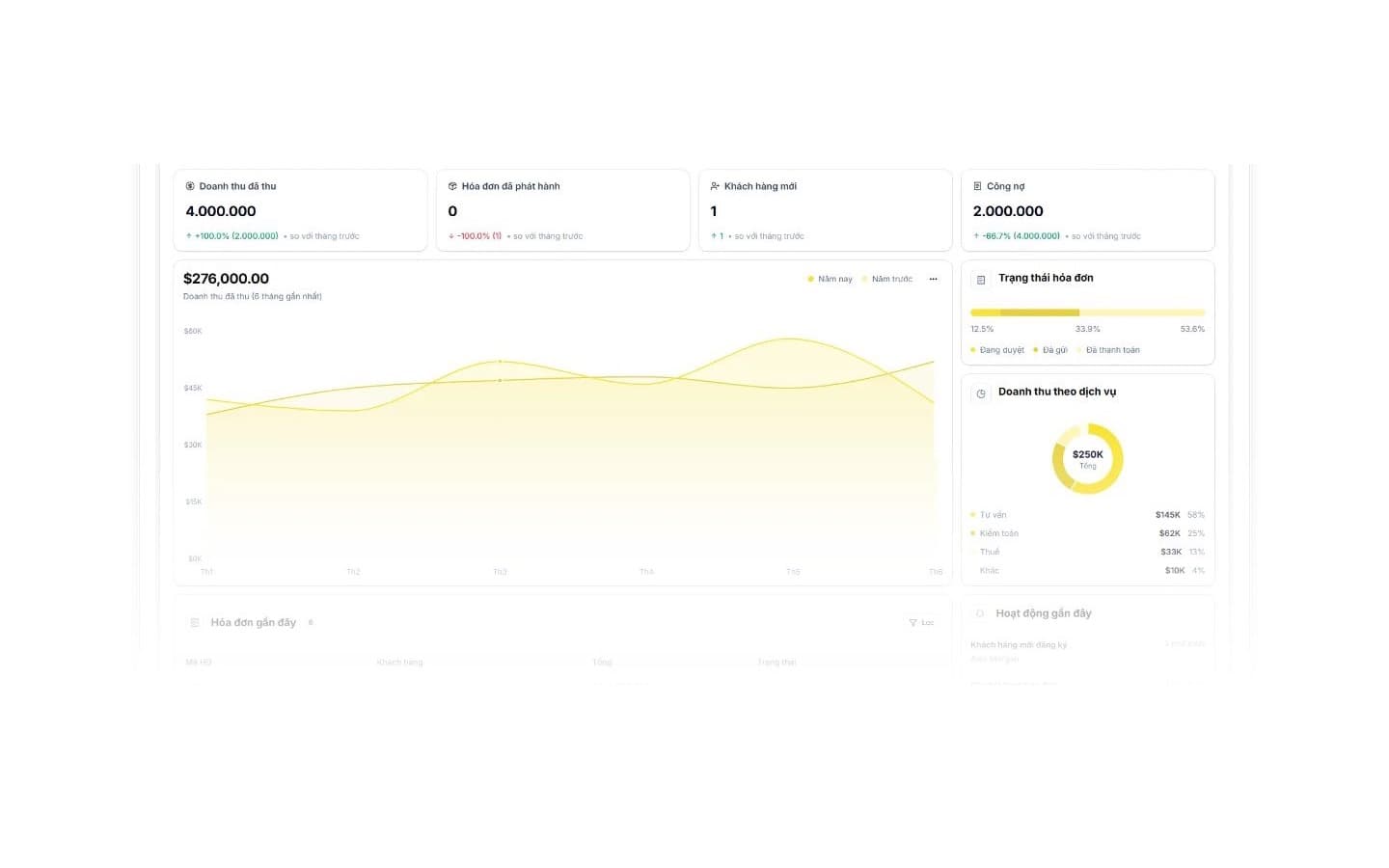Click the $276,000.00 chart total
This screenshot has width=1389, height=868.
[226, 279]
